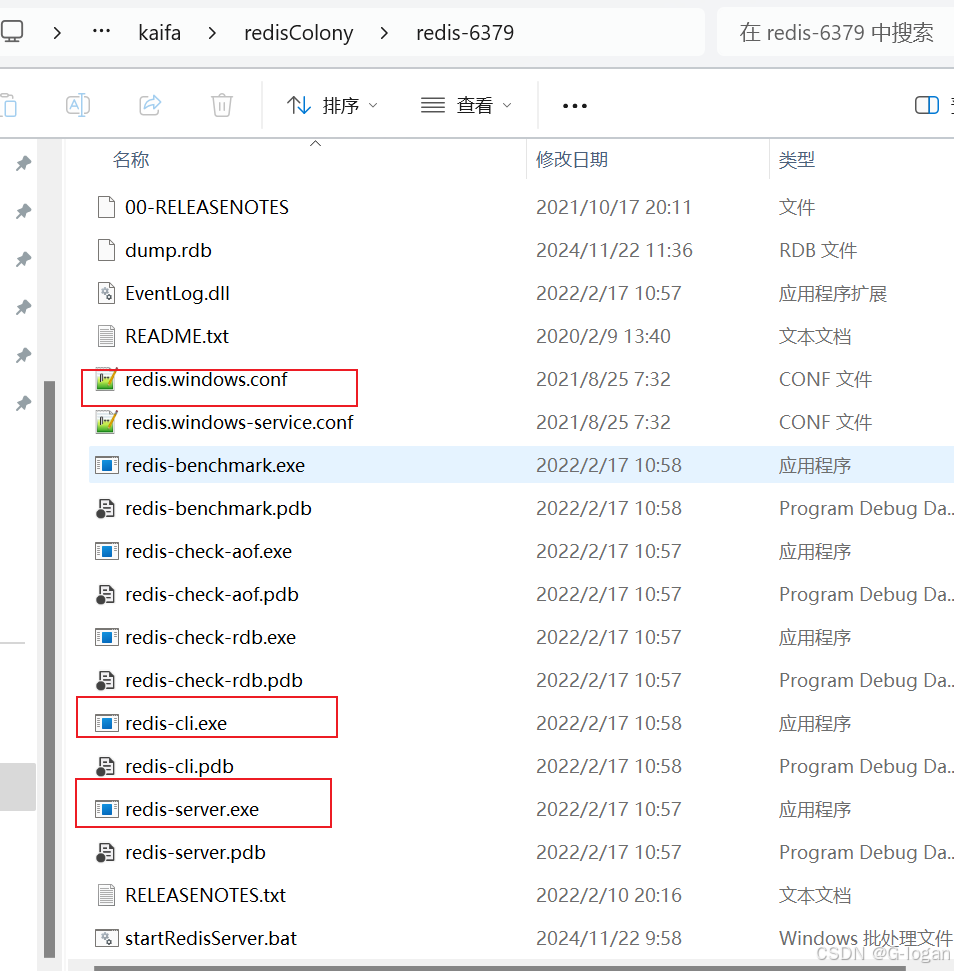This screenshot has width=954, height=971.
Task: Click breadcrumb ellipsis for hidden path folders
Action: pos(102,31)
